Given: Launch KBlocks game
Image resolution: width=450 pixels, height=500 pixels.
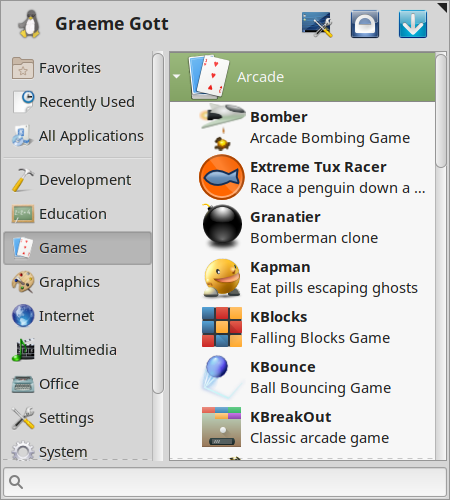Looking at the screenshot, I should coord(303,327).
